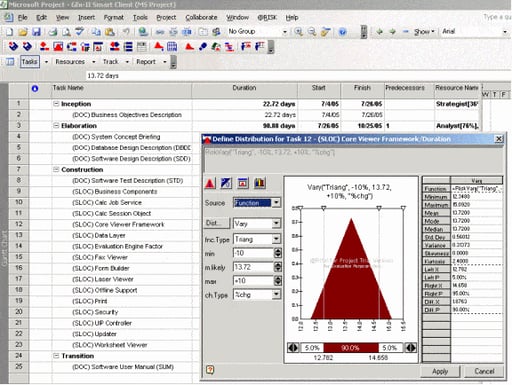
Task: Click the Paste clipboard icon
Action: 109,32
